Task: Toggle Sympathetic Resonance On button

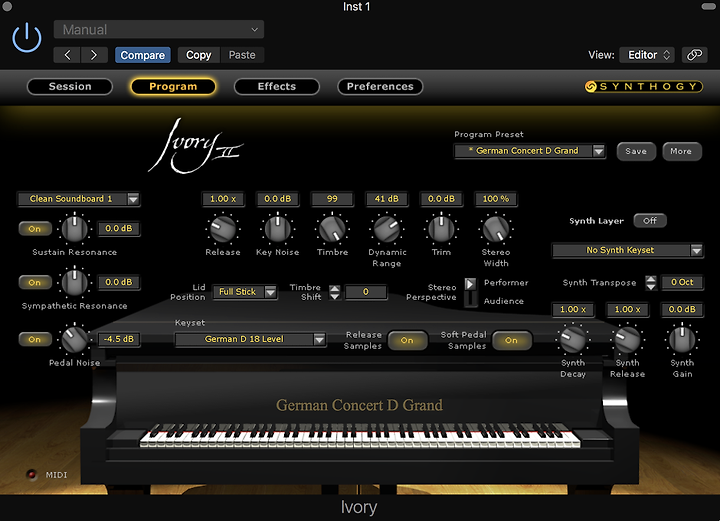Action: [x=35, y=282]
